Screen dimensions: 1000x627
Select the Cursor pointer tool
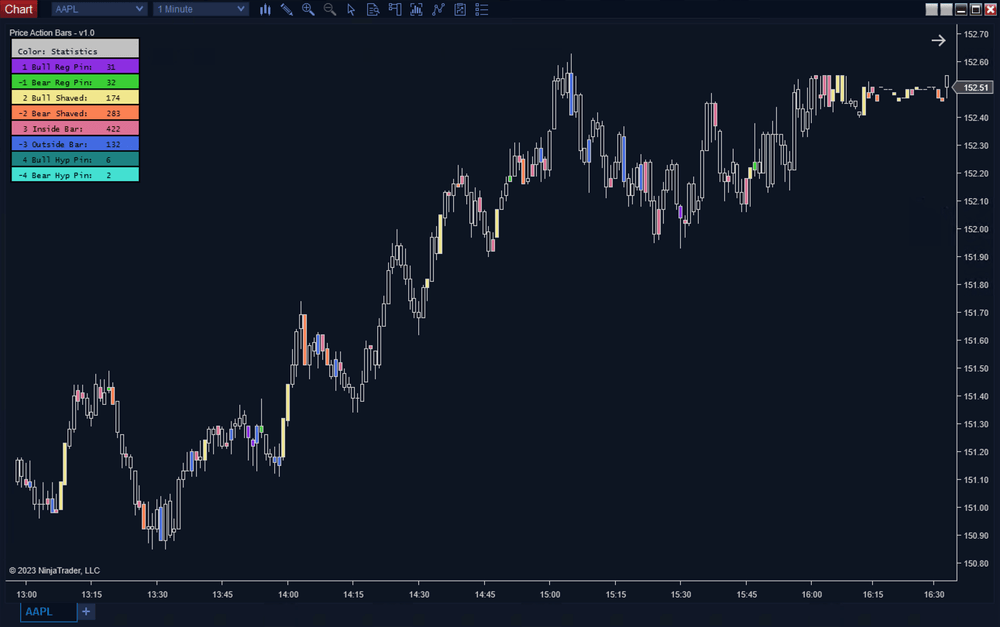click(x=352, y=9)
